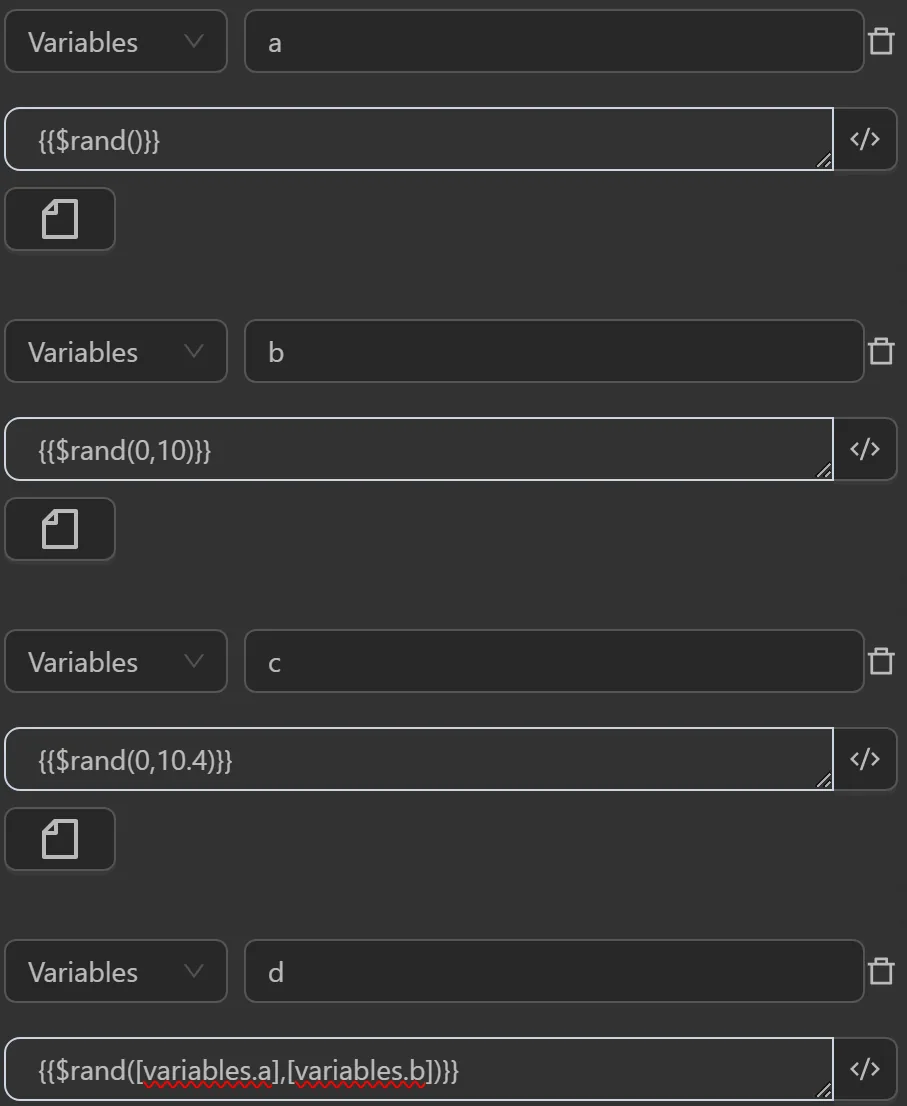Open code editor for the {{$rand()}} expression

coord(865,140)
